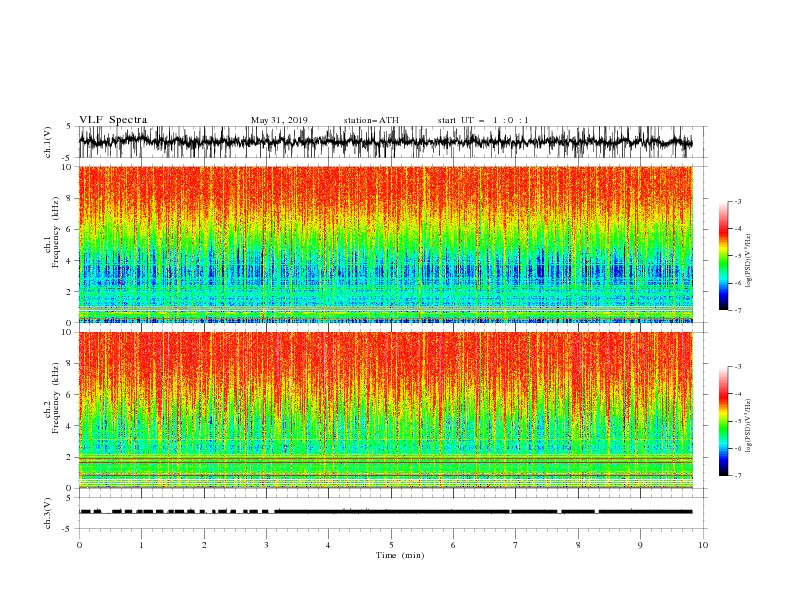Click the "5" tick label of ch.1(V) waveform axis
The height and width of the screenshot is (612, 792).
[69, 127]
